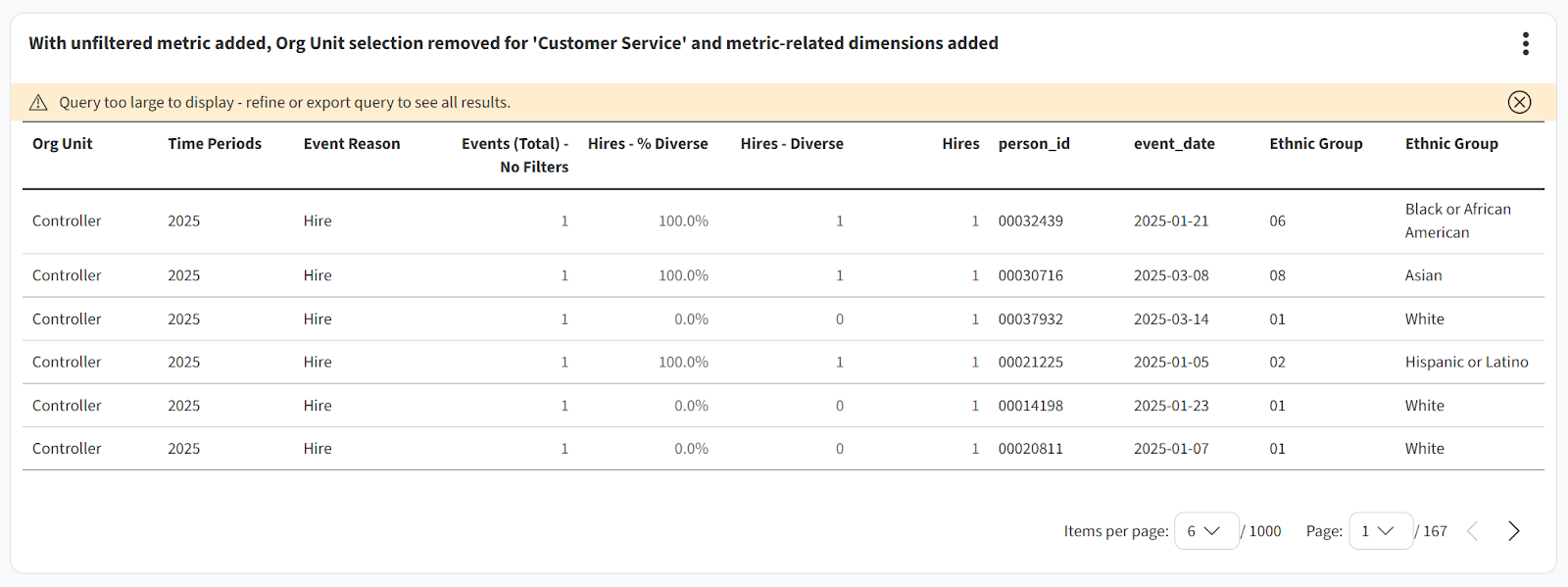Click the Event Reason column header
Image resolution: width=1568 pixels, height=587 pixels.
tap(352, 144)
